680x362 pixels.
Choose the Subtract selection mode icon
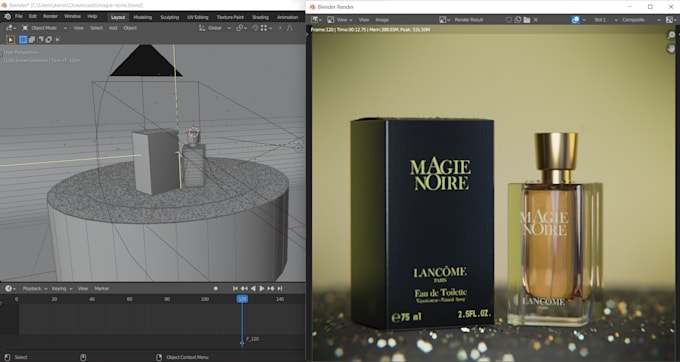tap(40, 39)
